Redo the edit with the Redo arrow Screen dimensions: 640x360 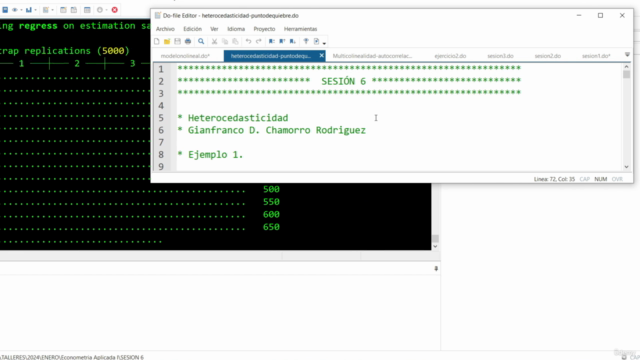pyautogui.click(x=259, y=41)
